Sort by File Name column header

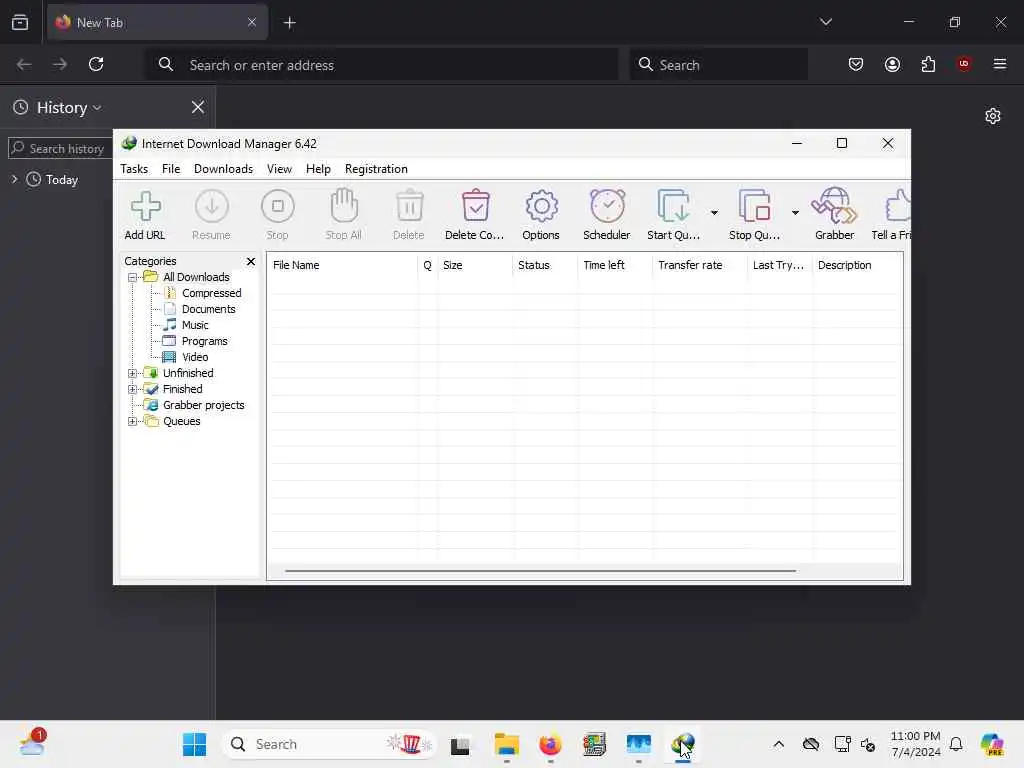tap(342, 265)
